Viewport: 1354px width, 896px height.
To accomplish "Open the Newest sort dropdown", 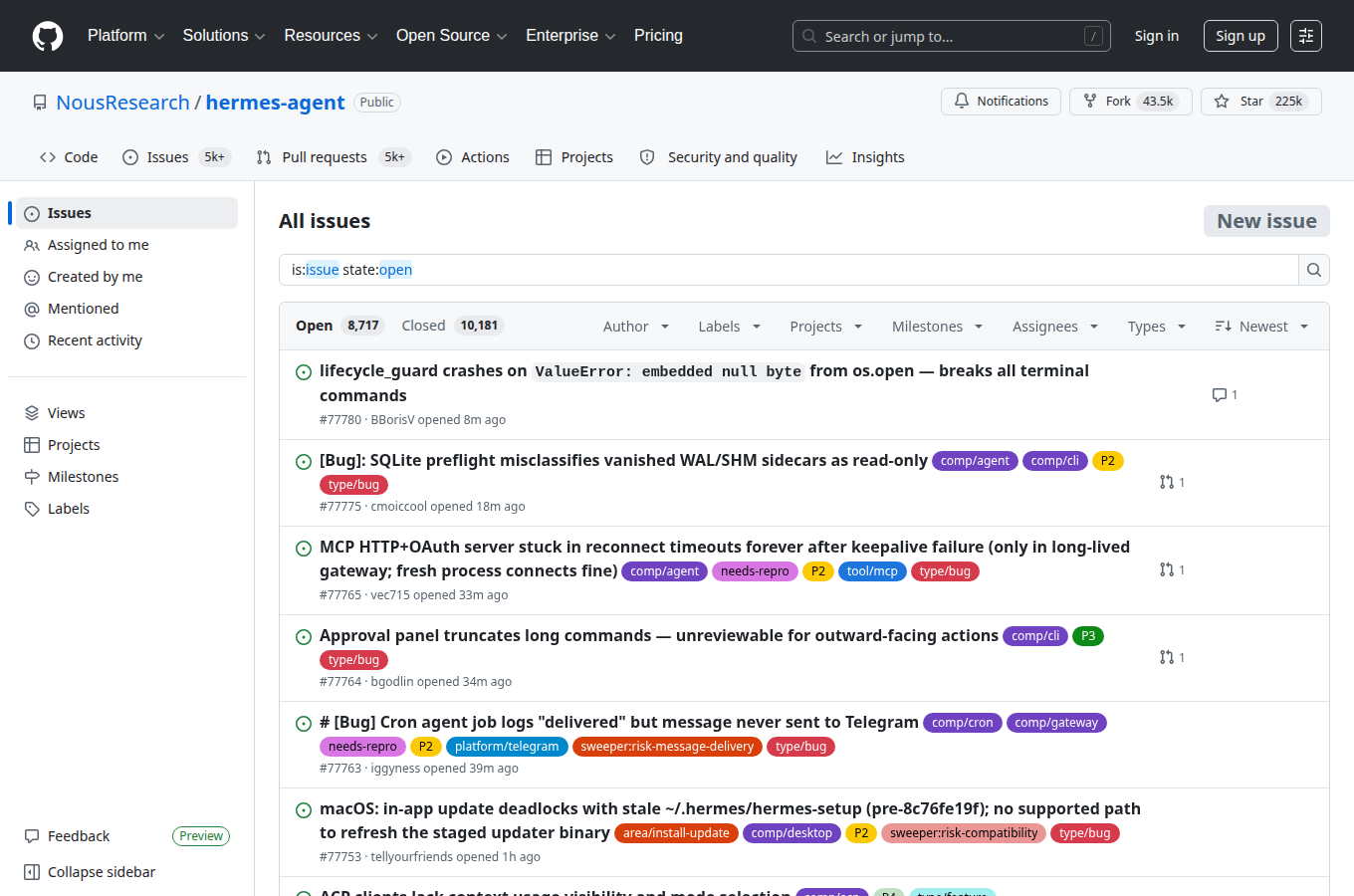I will (x=1261, y=327).
